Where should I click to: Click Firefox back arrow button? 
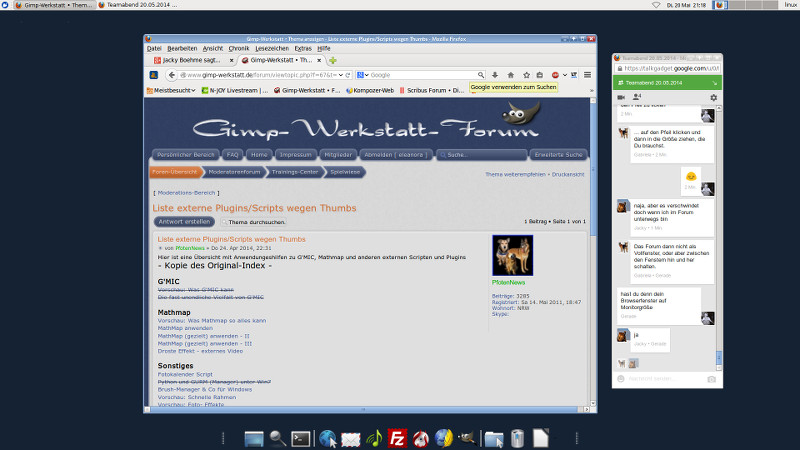[x=171, y=75]
